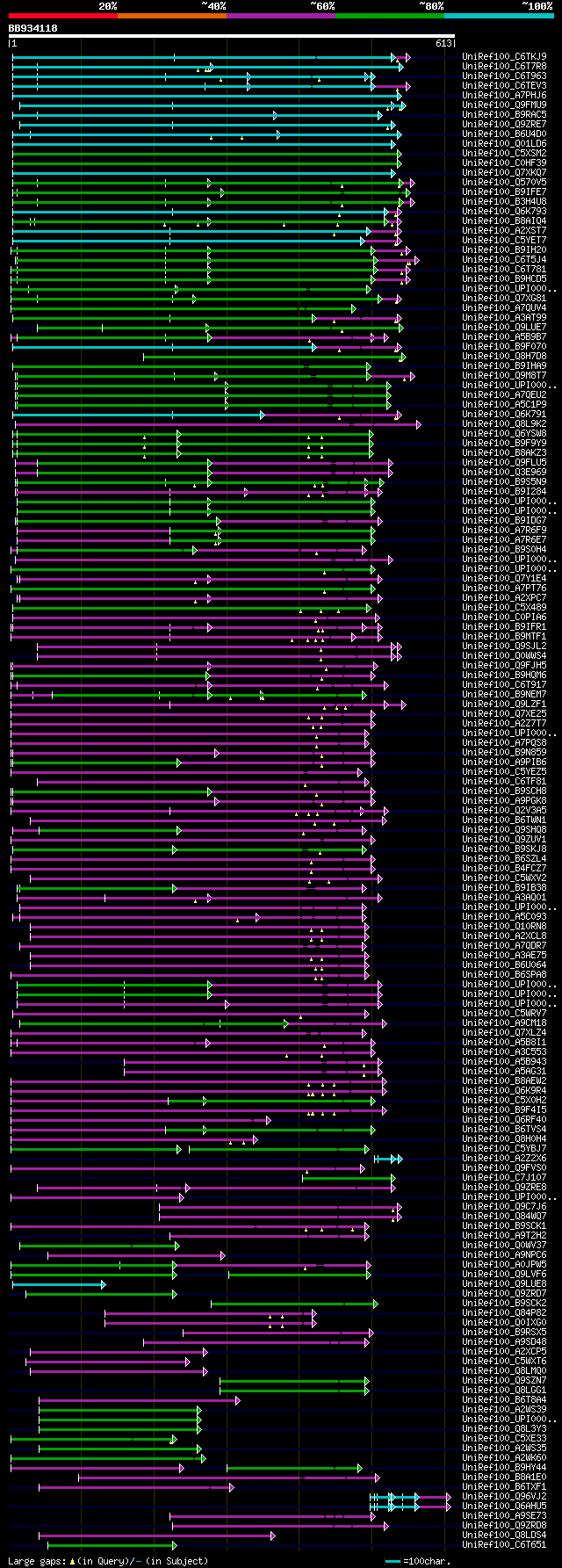Select the BB934118 query label
The height and width of the screenshot is (1568, 562).
click(33, 28)
